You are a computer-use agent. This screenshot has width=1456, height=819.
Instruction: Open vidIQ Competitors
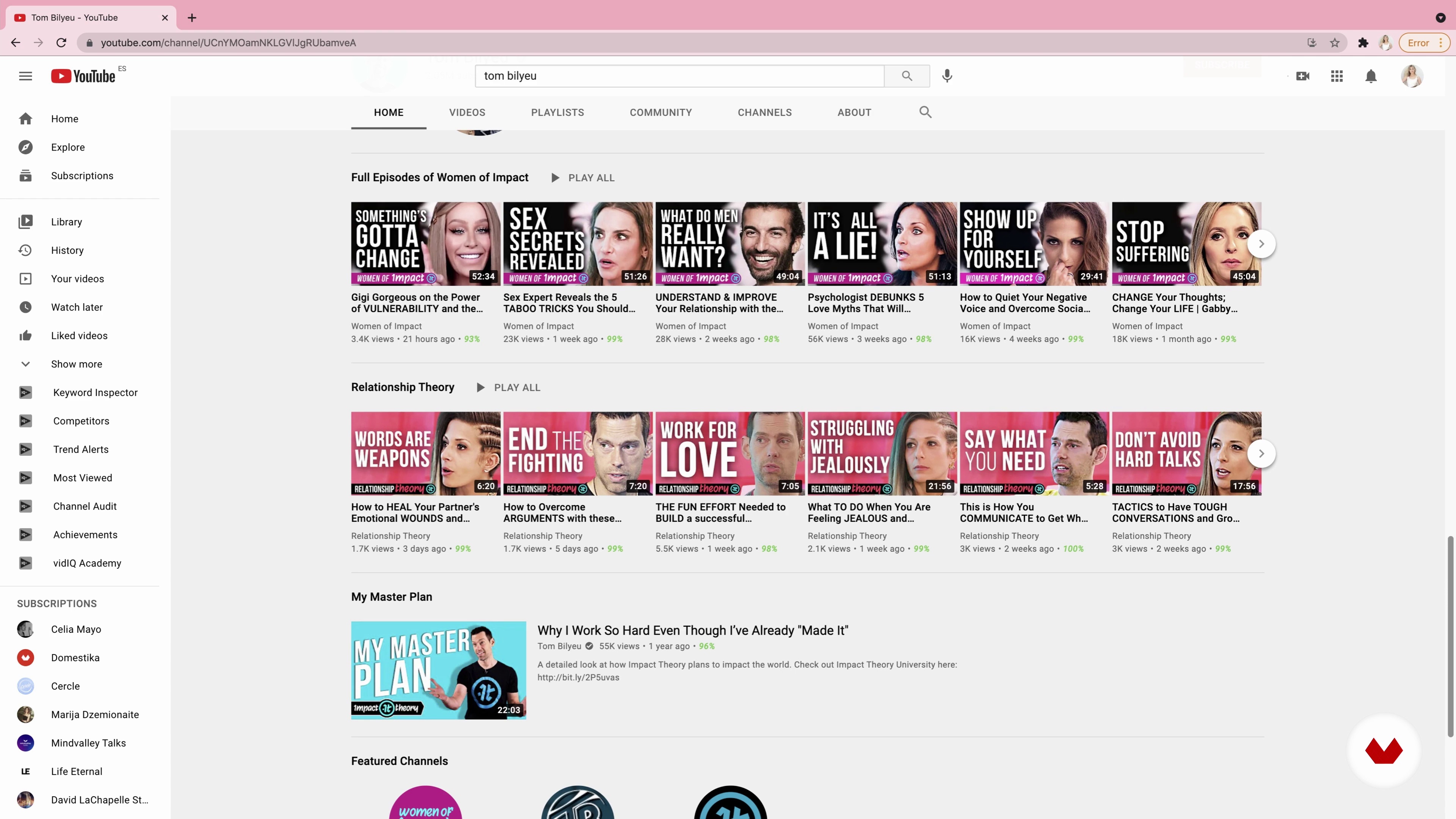click(80, 421)
